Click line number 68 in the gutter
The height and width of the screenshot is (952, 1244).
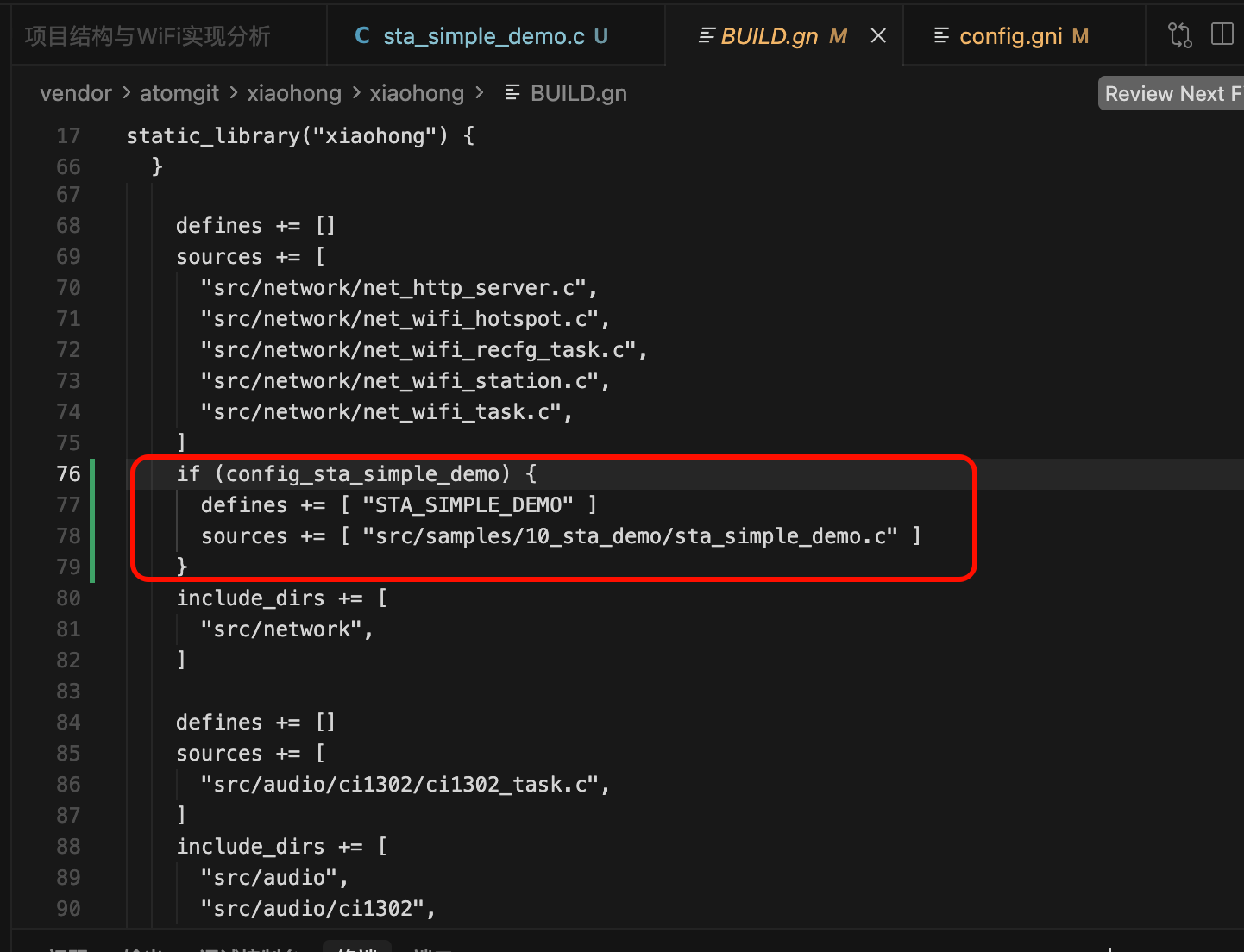68,225
